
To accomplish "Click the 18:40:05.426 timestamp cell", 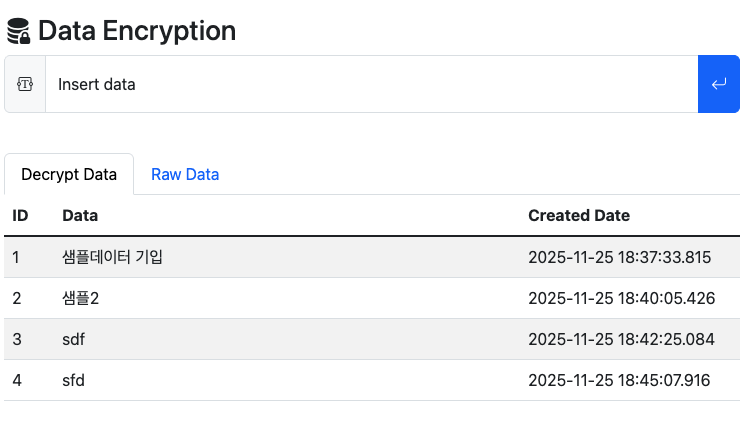I will 621,298.
